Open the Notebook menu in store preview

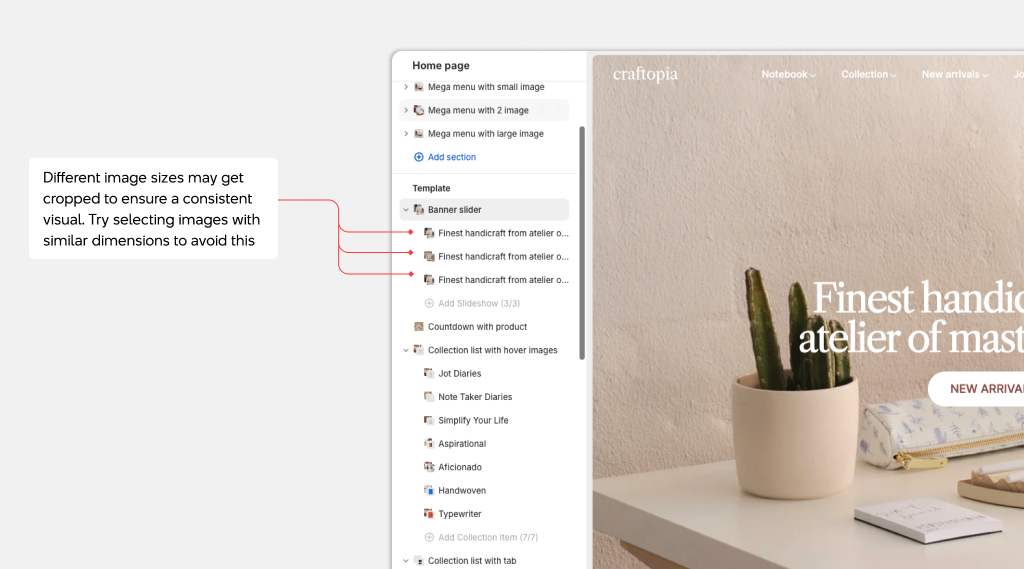(x=788, y=75)
